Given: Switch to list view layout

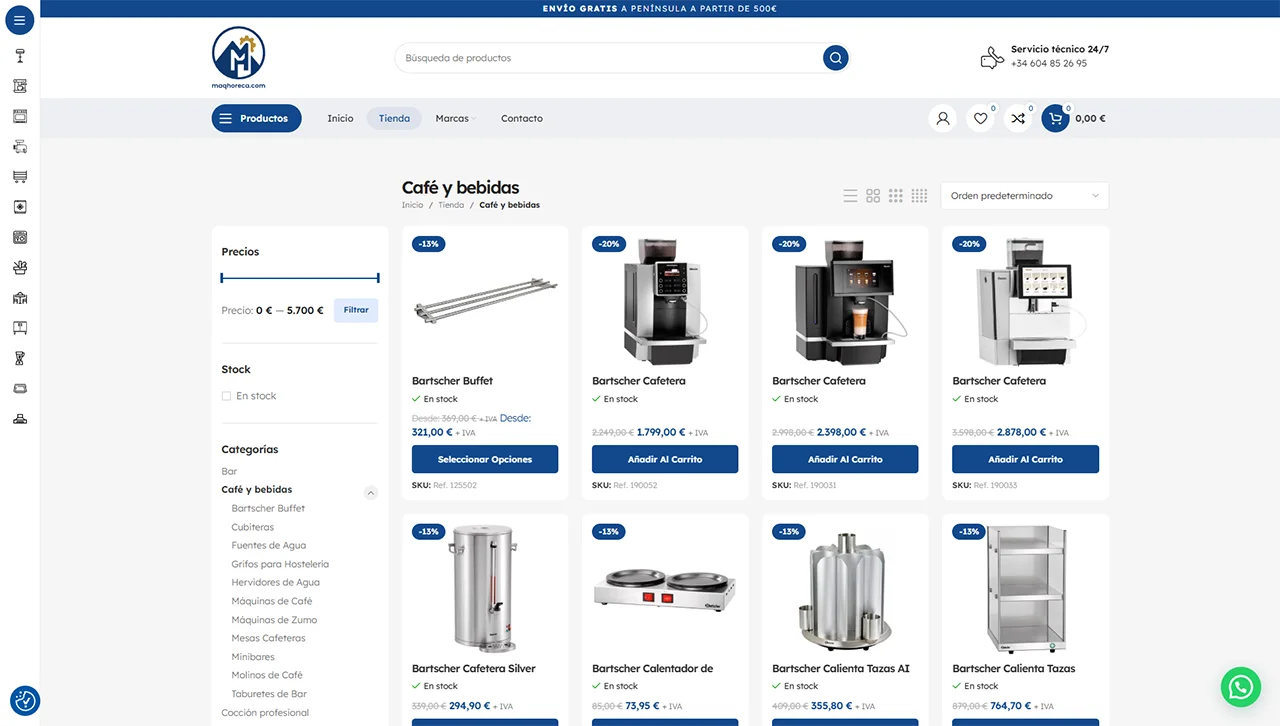Looking at the screenshot, I should [x=850, y=196].
